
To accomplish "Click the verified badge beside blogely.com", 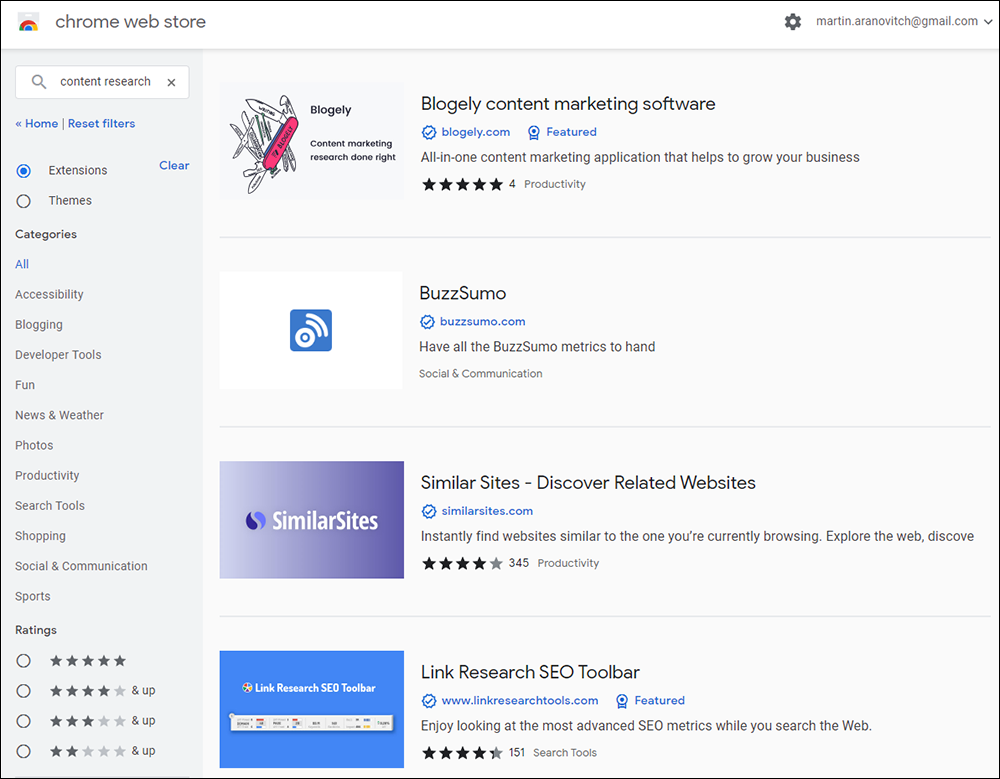I will coord(429,132).
